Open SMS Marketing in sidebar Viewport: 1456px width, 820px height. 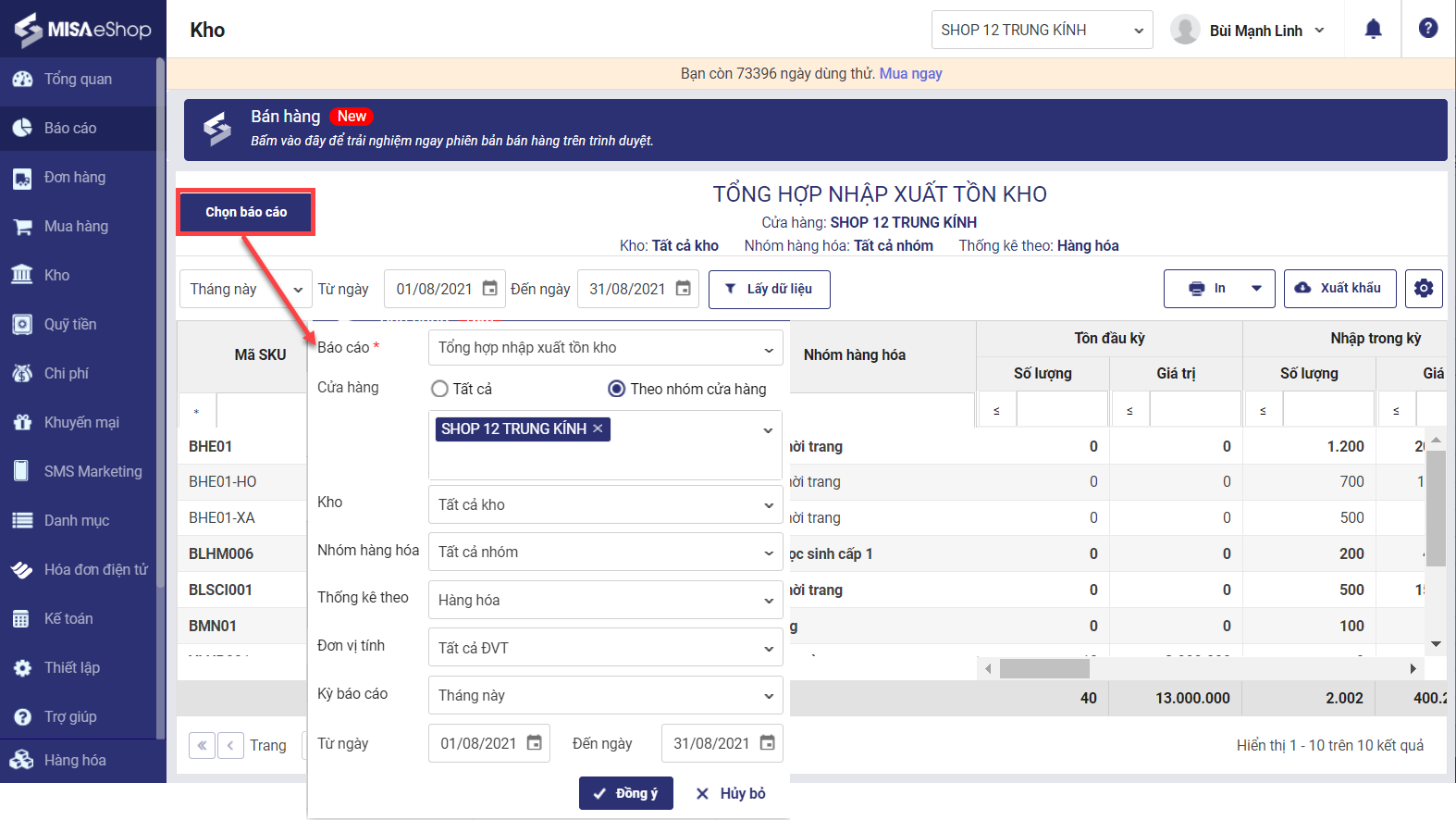[x=78, y=471]
